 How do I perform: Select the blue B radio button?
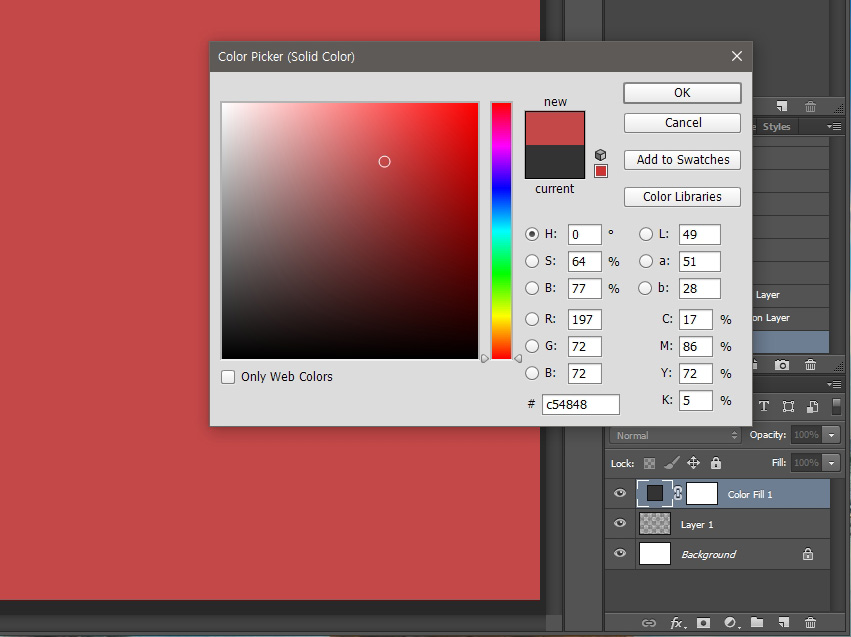tap(532, 373)
